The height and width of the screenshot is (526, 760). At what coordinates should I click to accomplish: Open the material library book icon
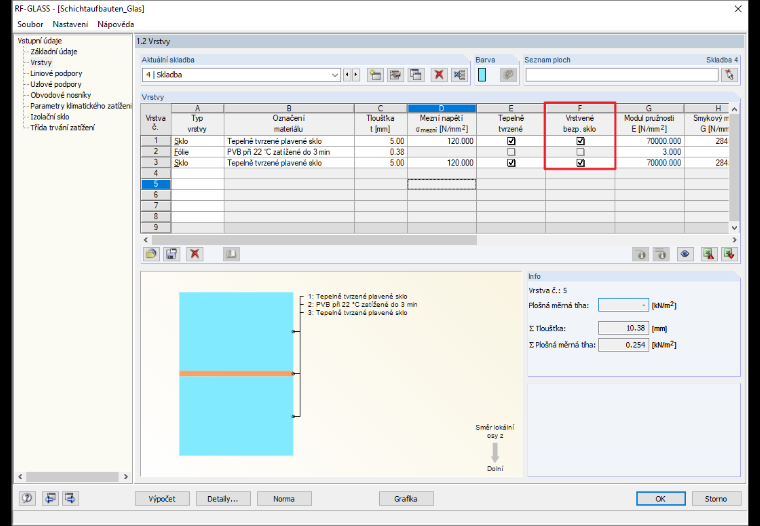(x=231, y=254)
